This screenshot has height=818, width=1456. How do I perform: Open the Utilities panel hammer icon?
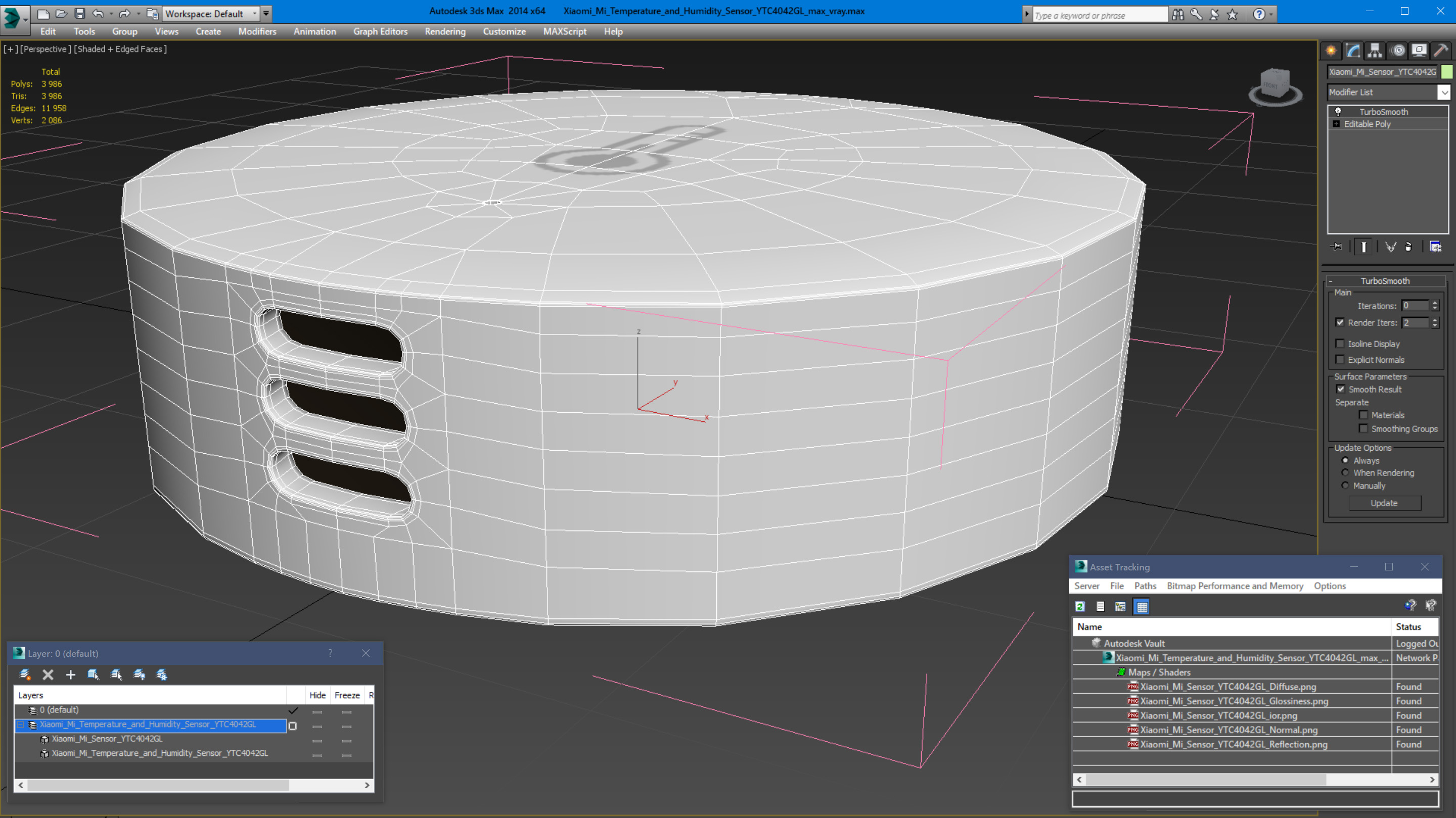(x=1440, y=51)
